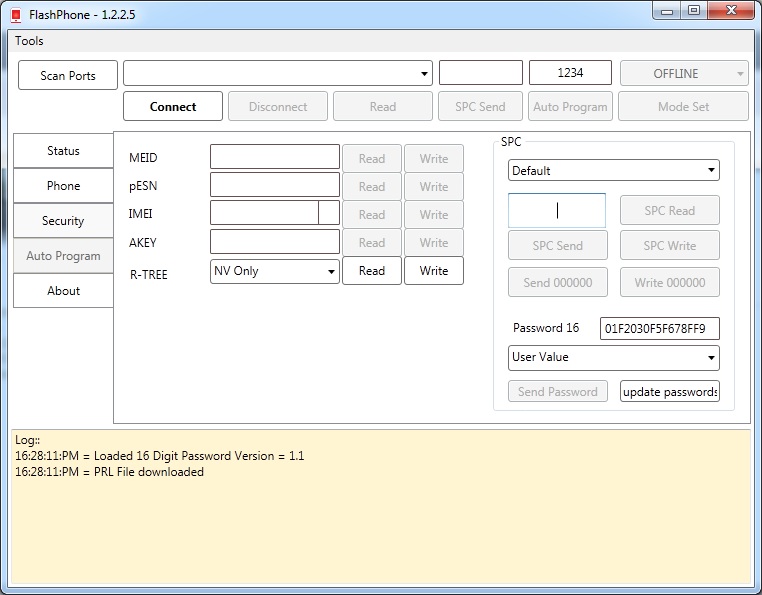Click the MEID input field
The height and width of the screenshot is (595, 762).
pyautogui.click(x=275, y=157)
